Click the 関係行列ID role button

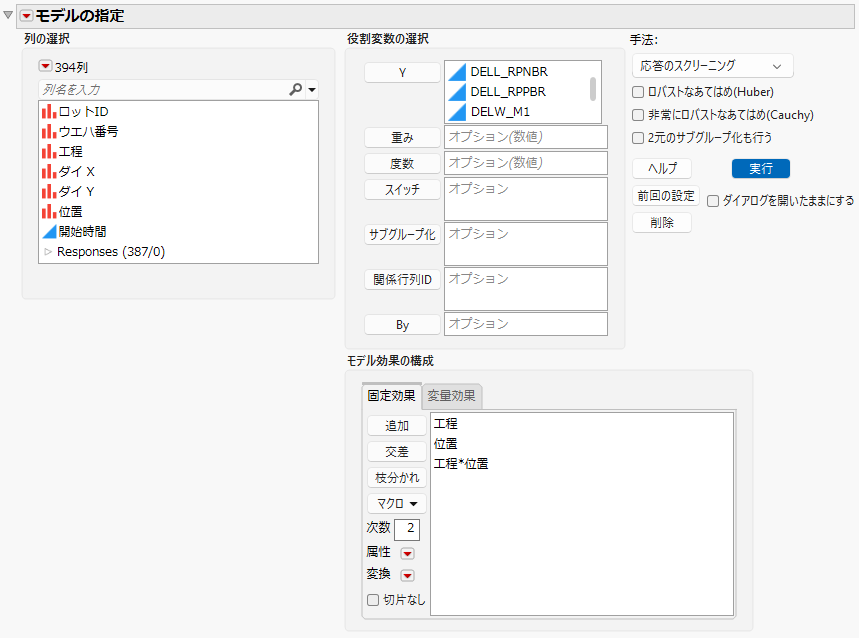click(x=402, y=279)
